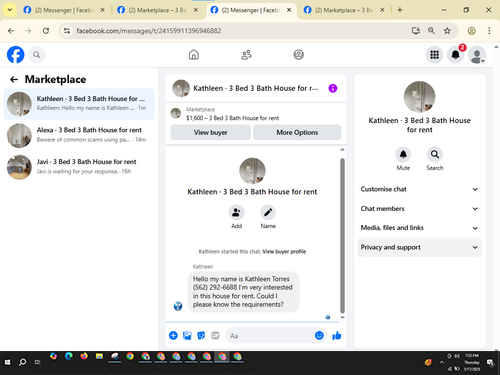Open Task View on the taskbar
Image resolution: width=500 pixels, height=375 pixels.
(37, 362)
